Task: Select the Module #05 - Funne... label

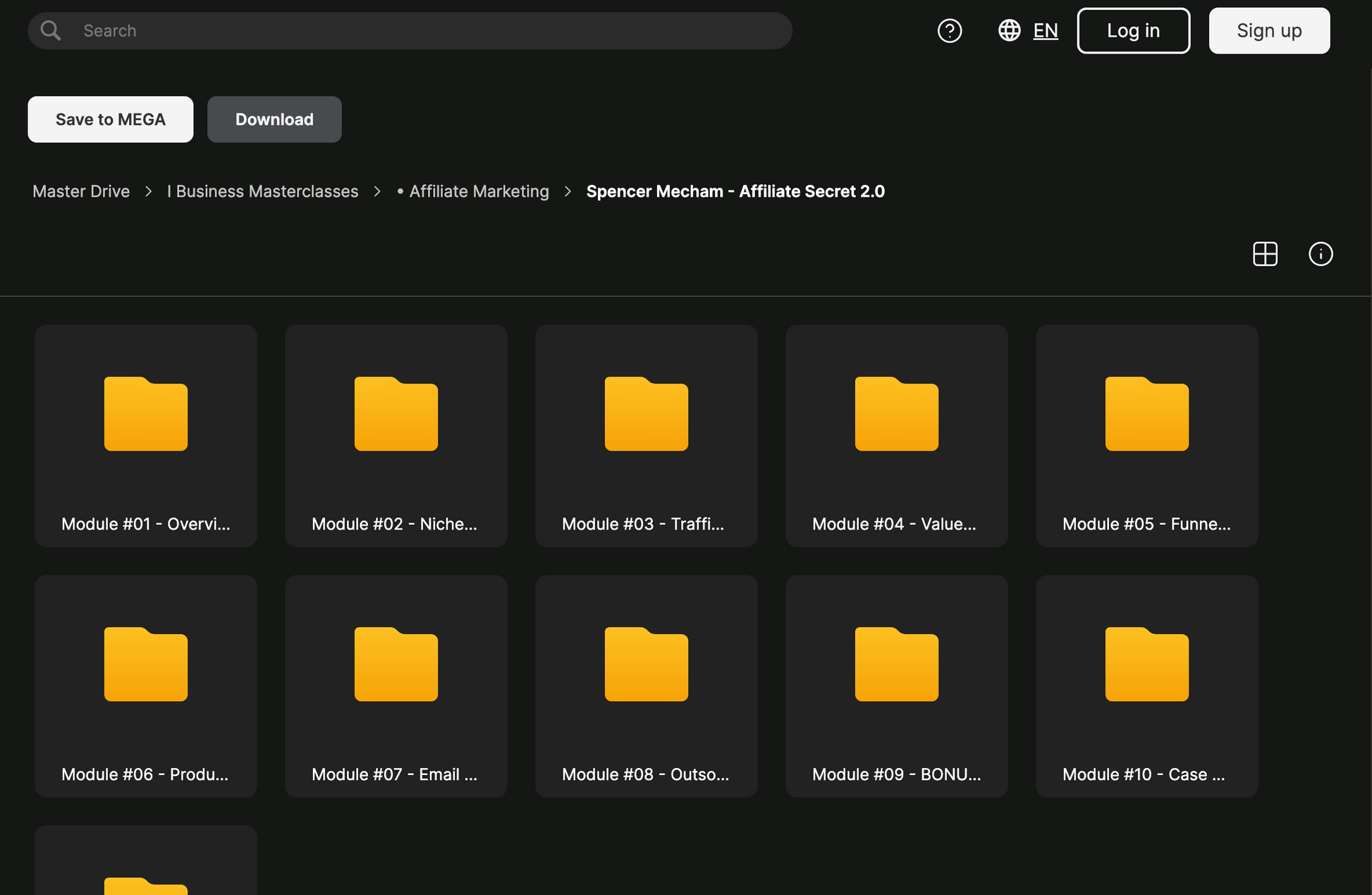Action: 1146,524
